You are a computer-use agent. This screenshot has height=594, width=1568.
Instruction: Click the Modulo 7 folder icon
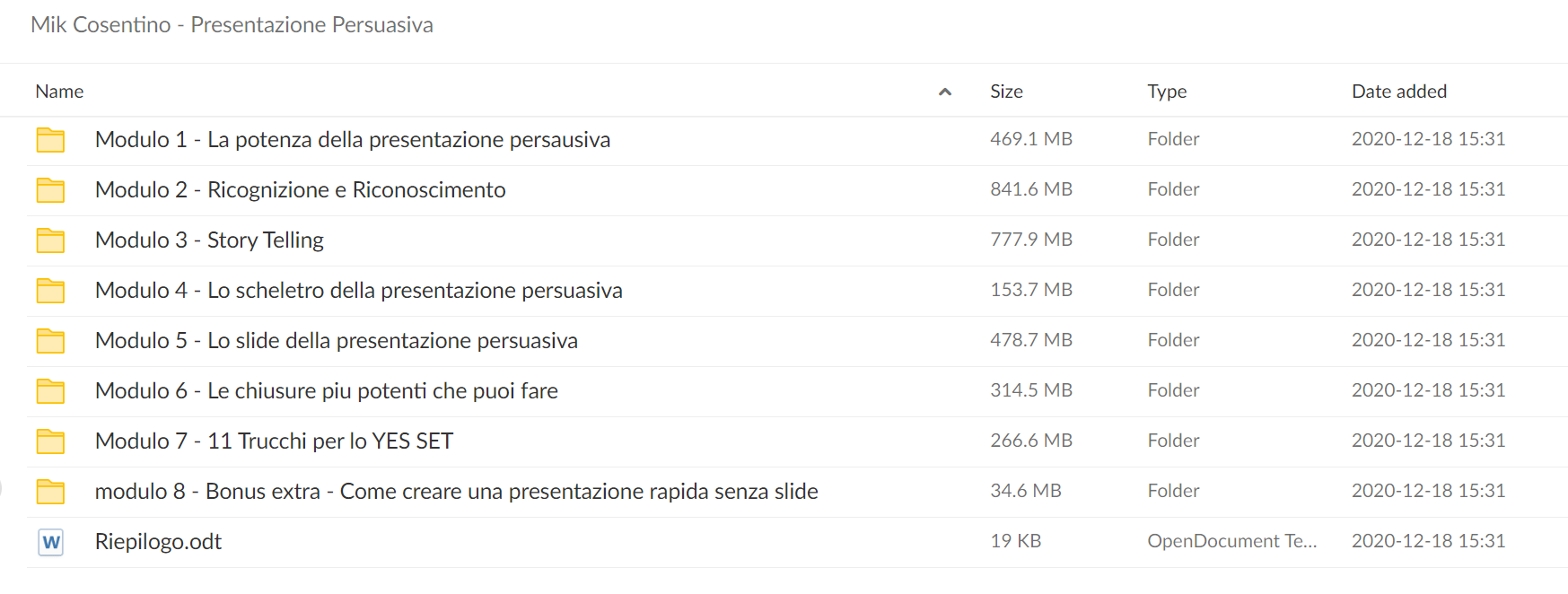pos(50,441)
